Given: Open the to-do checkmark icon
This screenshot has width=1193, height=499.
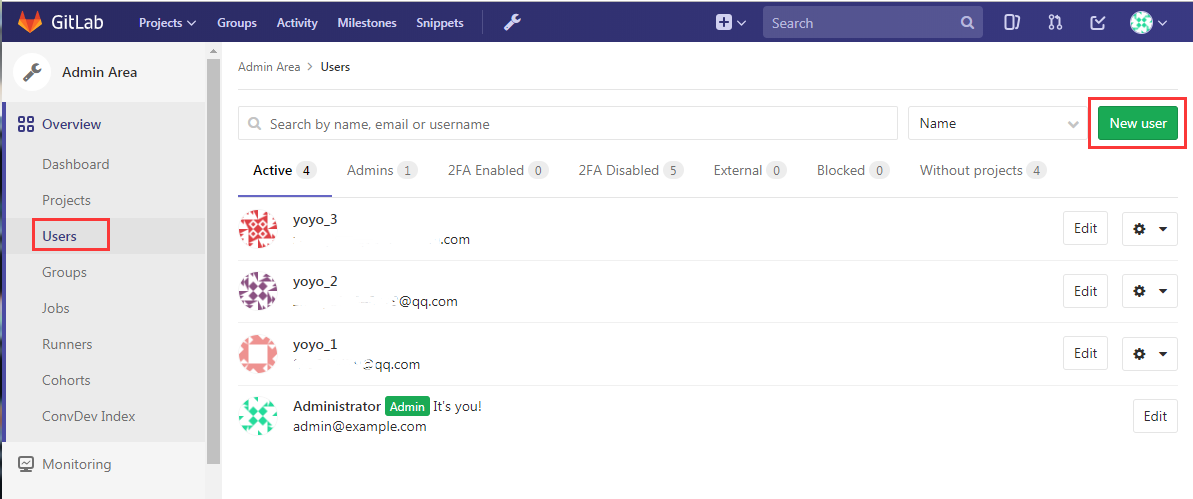Looking at the screenshot, I should tap(1097, 22).
